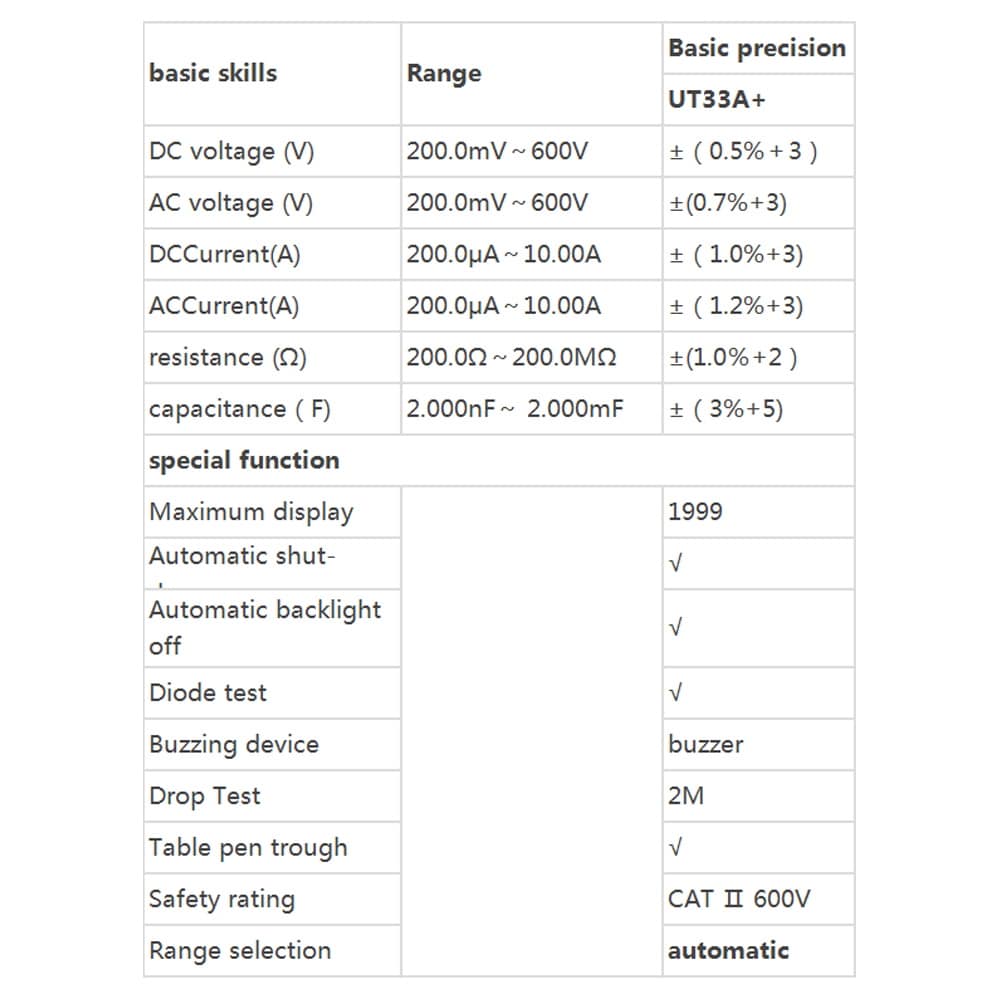Click the checkmark beside Automatic backlight off
Image resolution: width=1000 pixels, height=1000 pixels.
676,628
